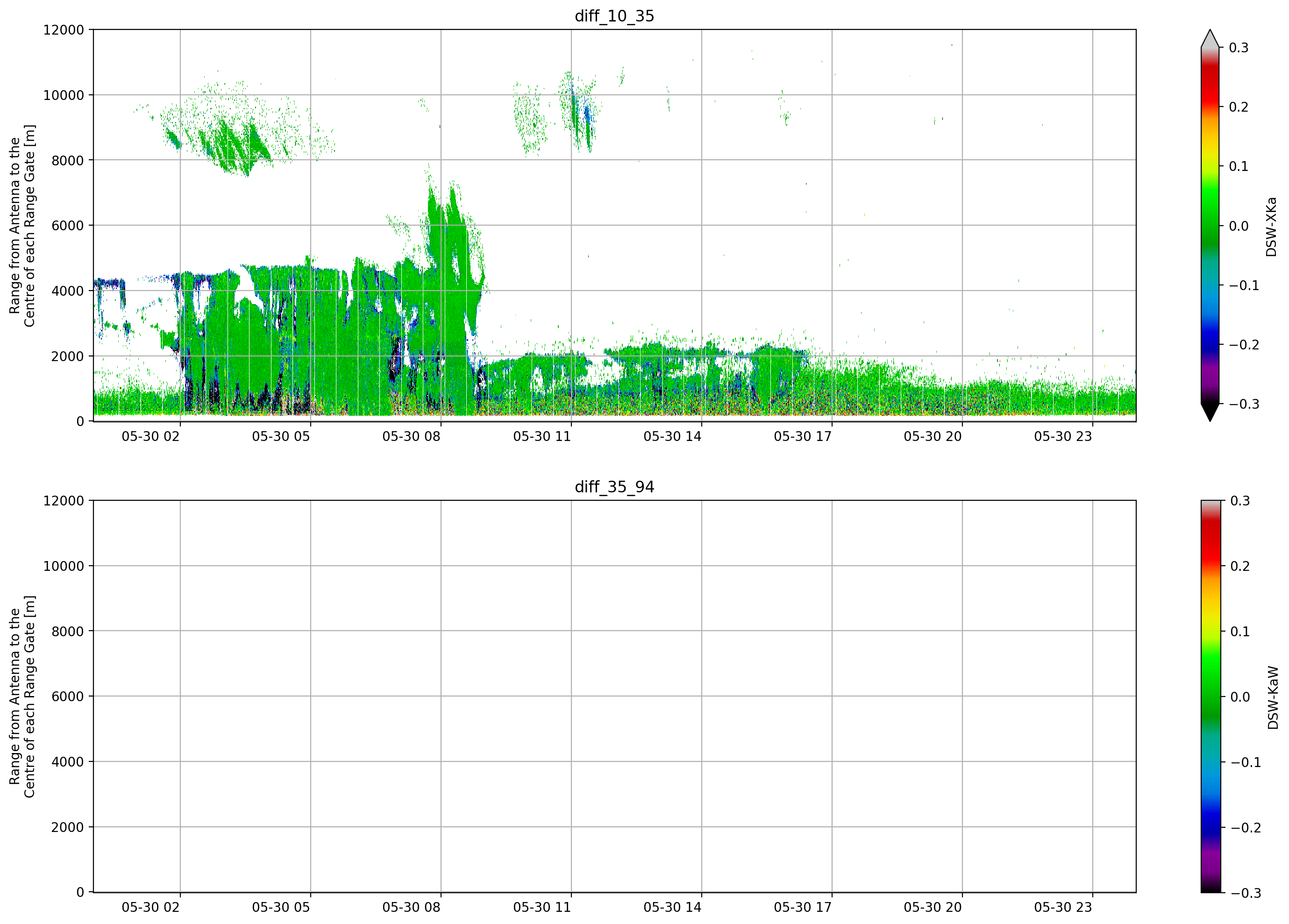The image size is (1289, 924).
Task: Click the diff_35_94 plot title
Action: point(614,487)
